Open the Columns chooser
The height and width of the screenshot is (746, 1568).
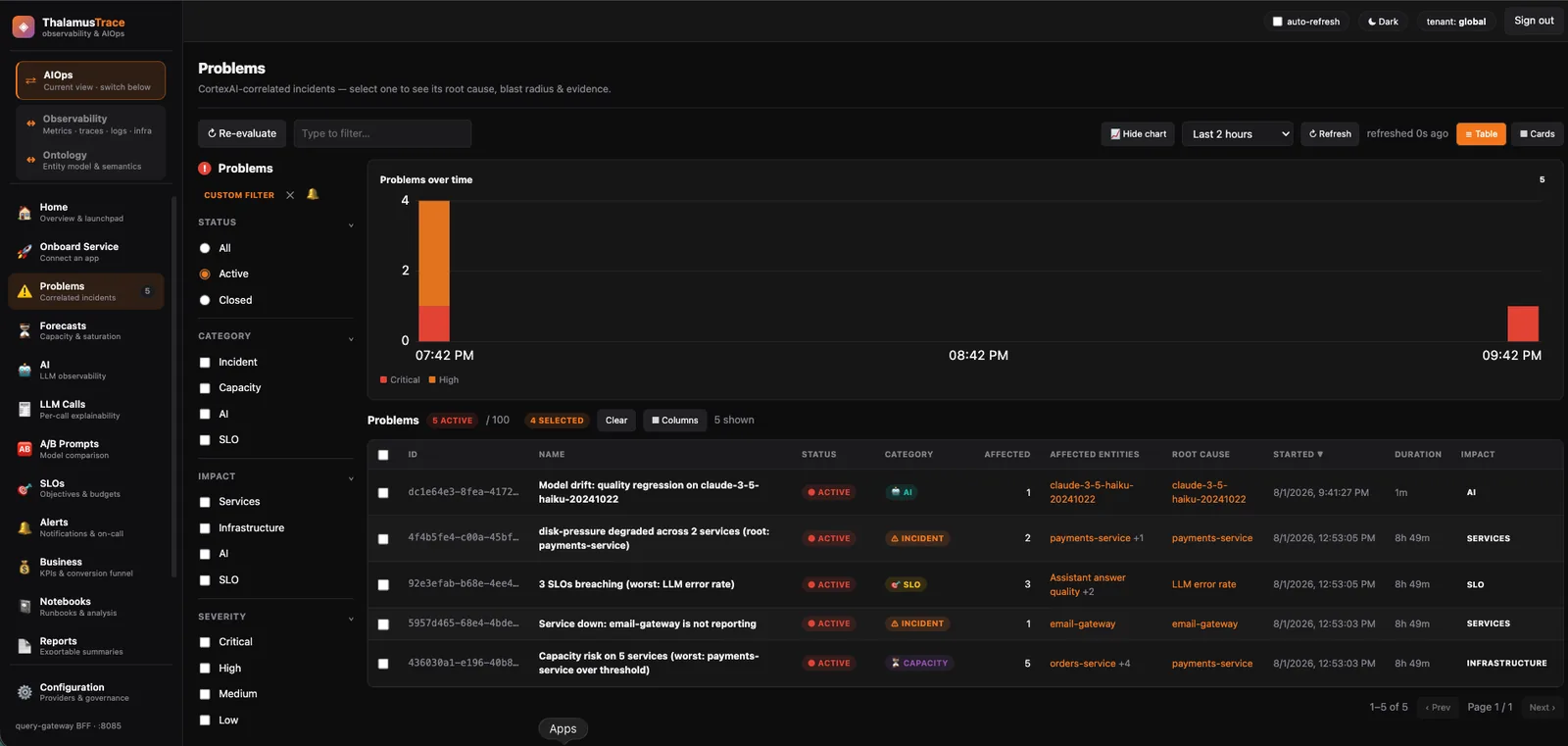pyautogui.click(x=675, y=421)
